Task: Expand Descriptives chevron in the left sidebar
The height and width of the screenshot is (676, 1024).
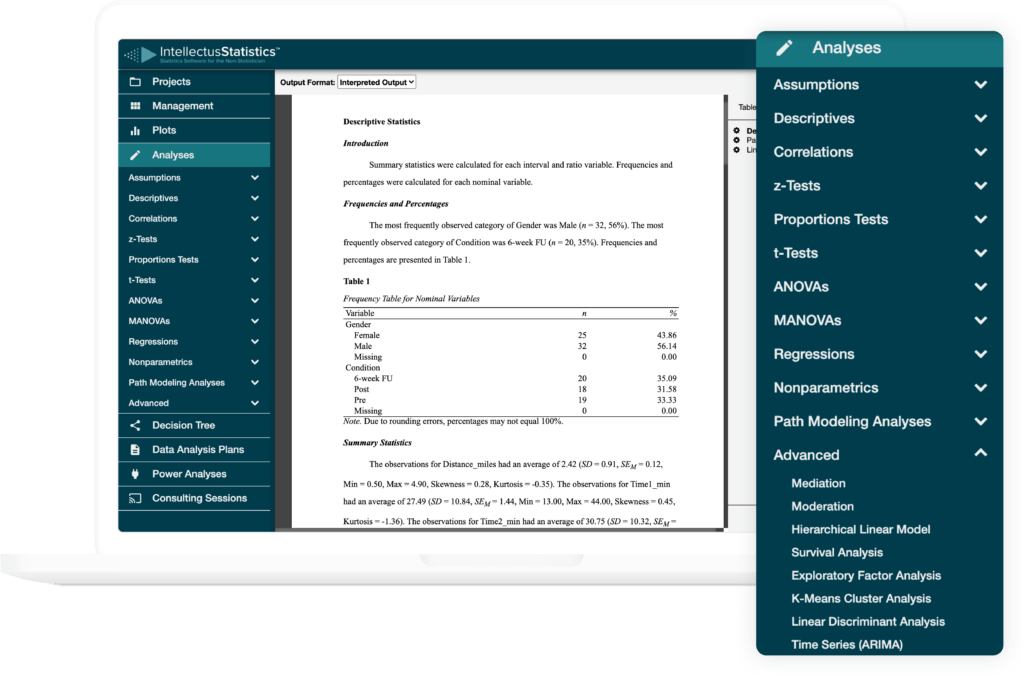Action: 255,198
